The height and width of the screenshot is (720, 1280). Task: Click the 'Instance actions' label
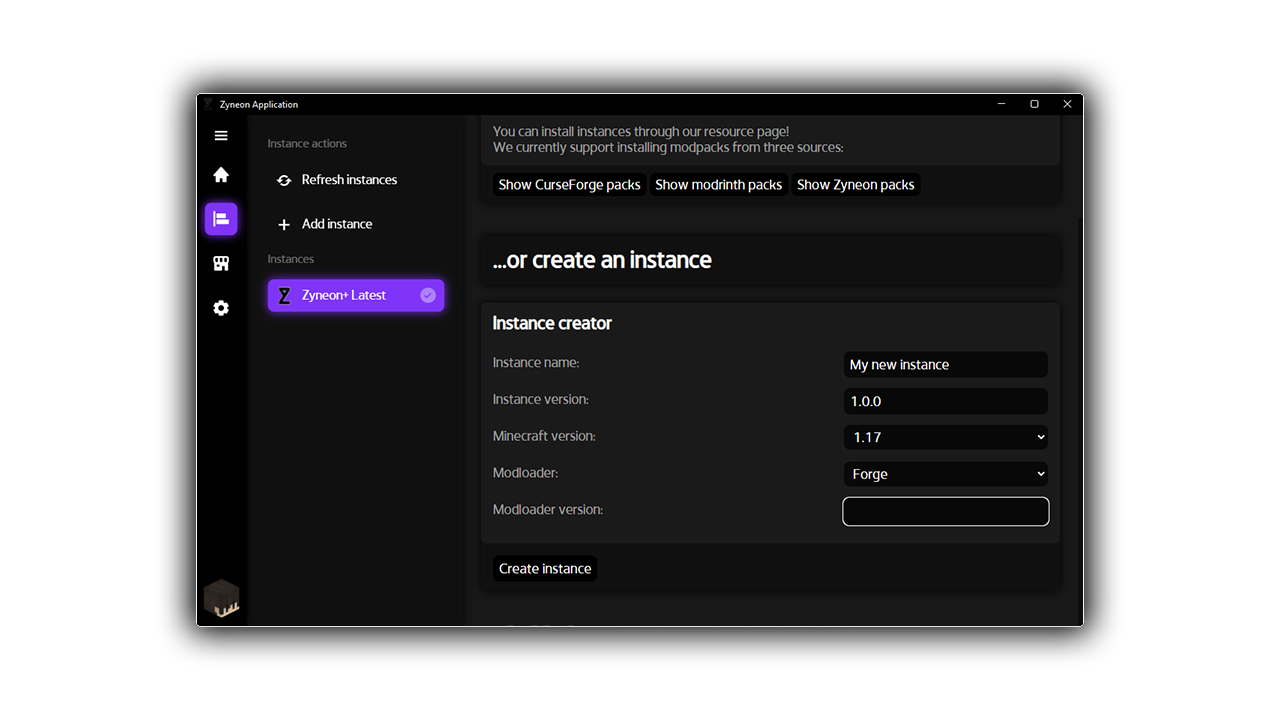pos(307,144)
